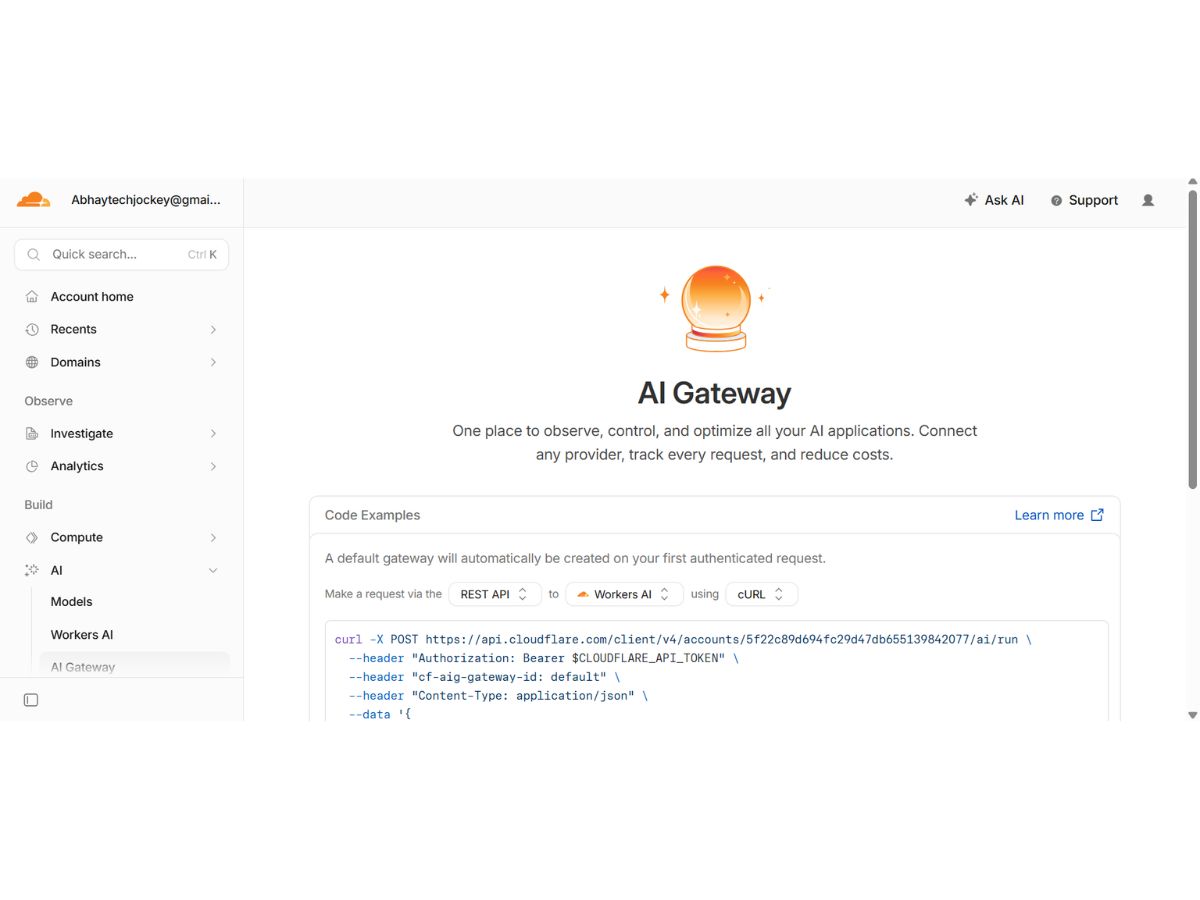Expand the Analytics chevron
Screen dimensions: 1200x900
[213, 466]
